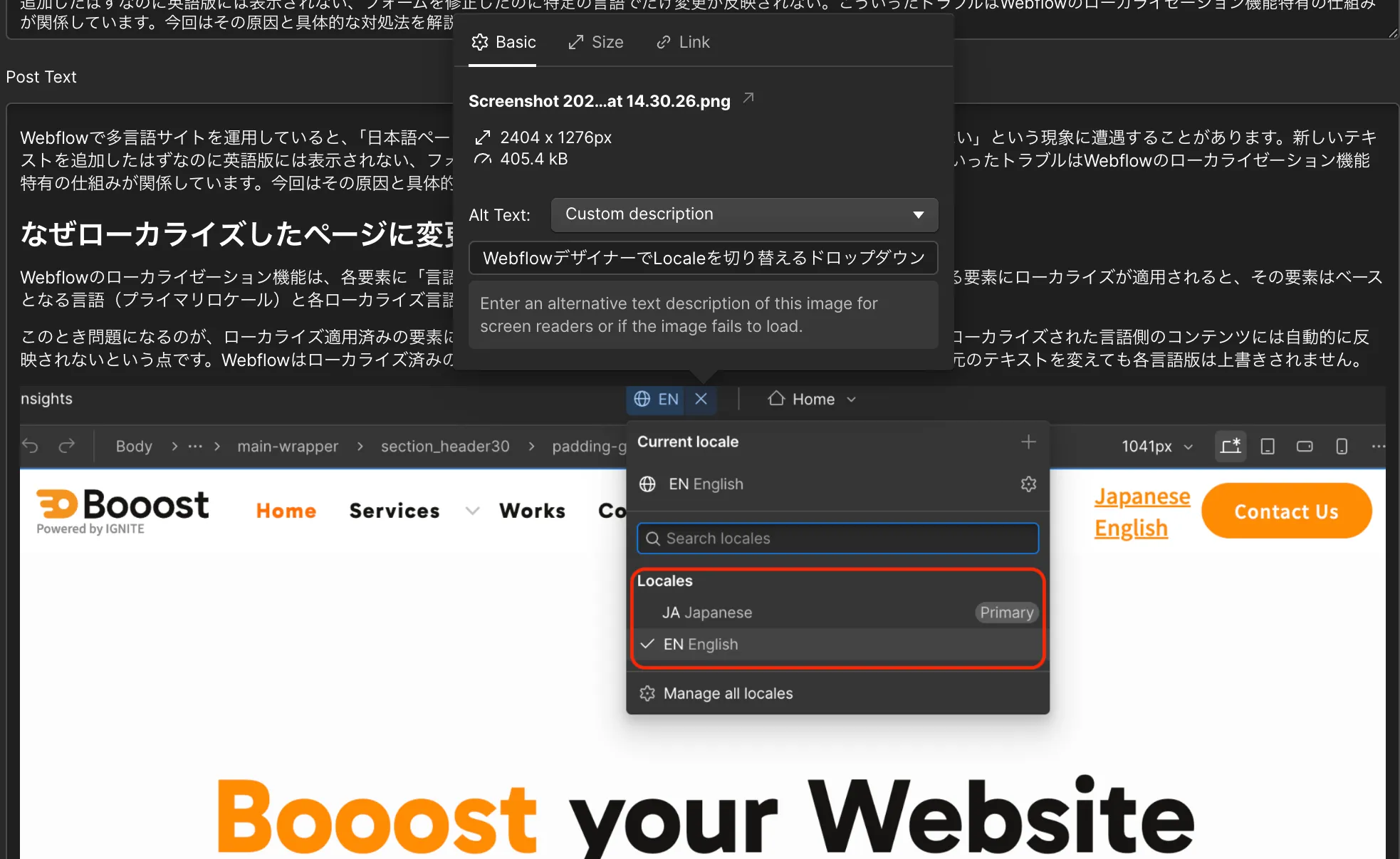Screen dimensions: 1400x859
Task: Open the Home page dropdown
Action: 812,399
